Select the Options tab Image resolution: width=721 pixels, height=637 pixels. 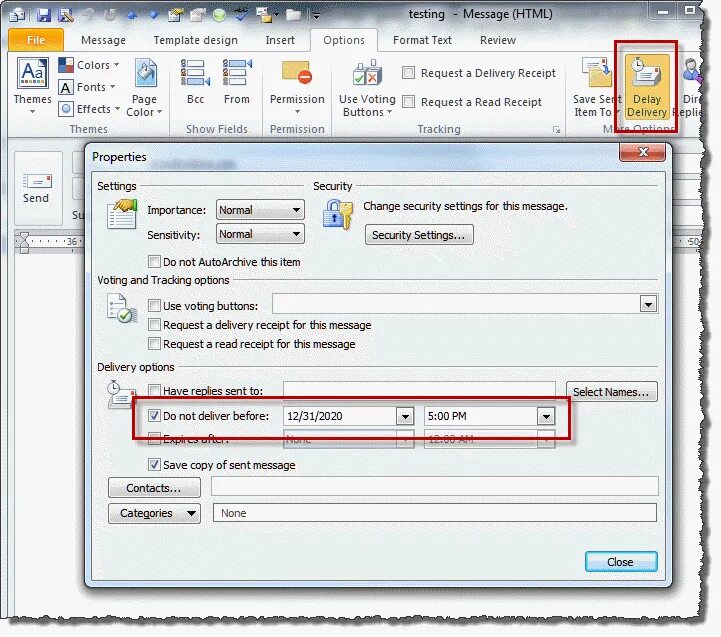pyautogui.click(x=343, y=40)
